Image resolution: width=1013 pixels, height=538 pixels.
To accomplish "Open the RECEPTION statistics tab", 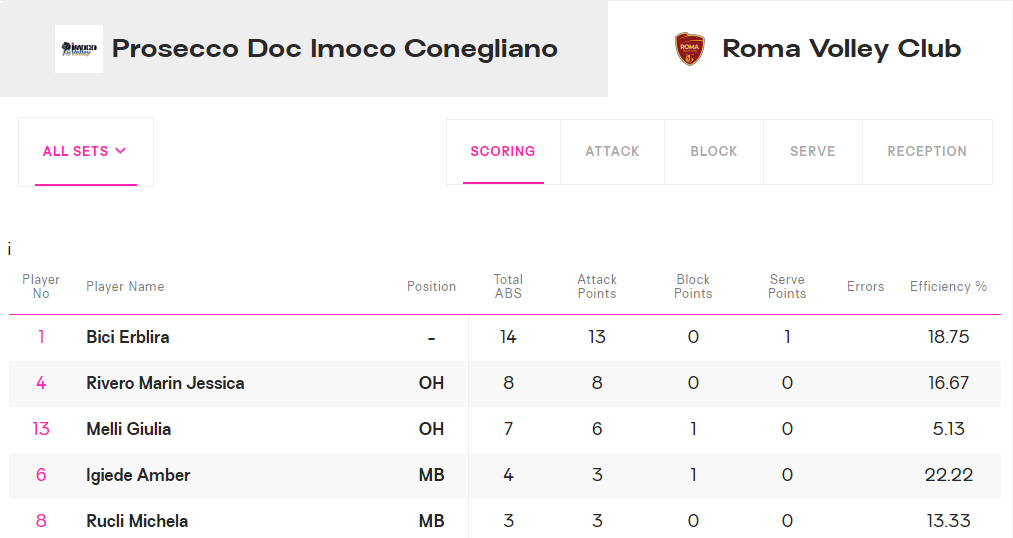I will 927,152.
